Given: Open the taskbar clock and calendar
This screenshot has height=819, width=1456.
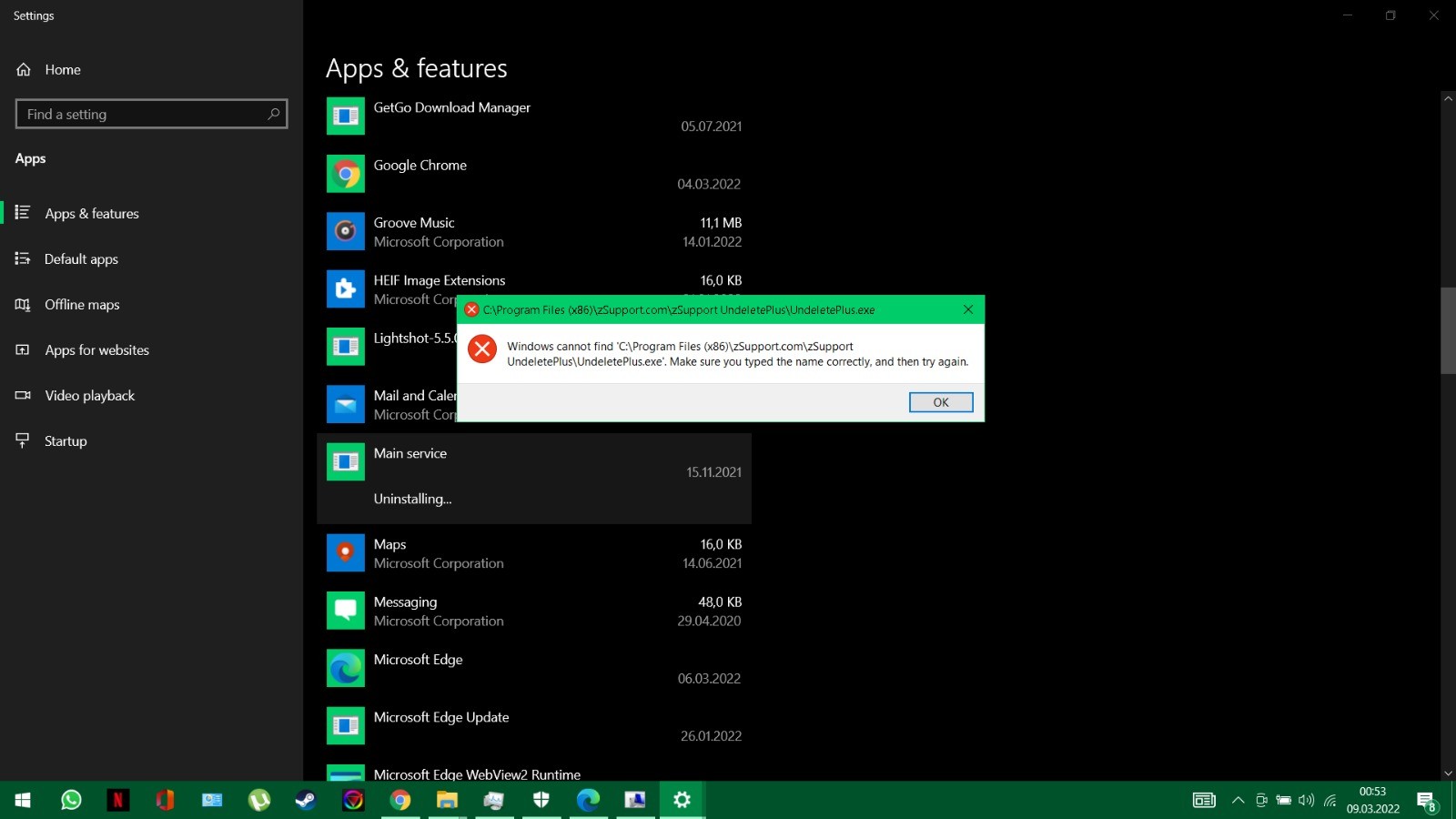Looking at the screenshot, I should point(1373,800).
